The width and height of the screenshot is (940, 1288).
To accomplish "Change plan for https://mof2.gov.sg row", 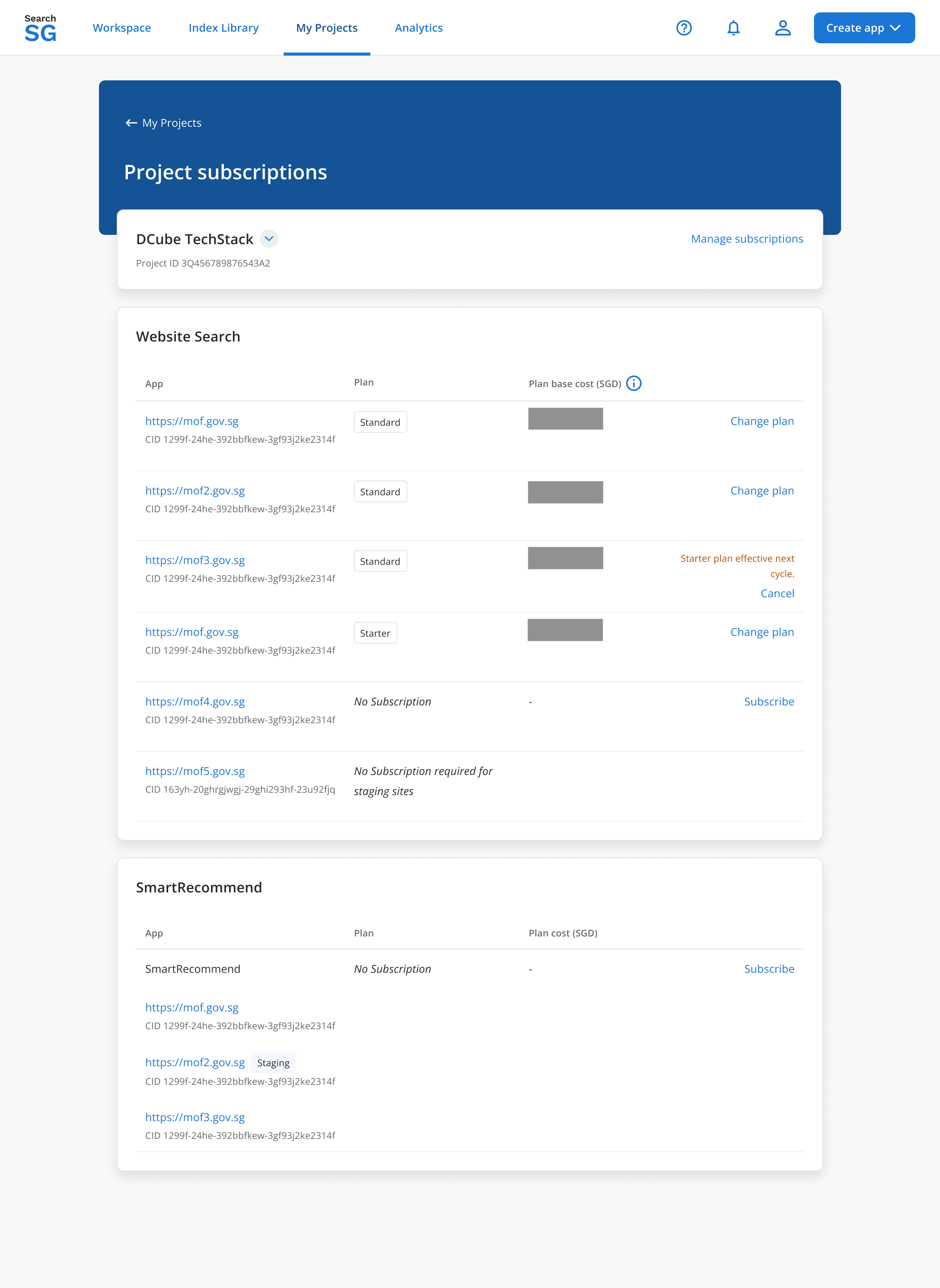I will [x=762, y=491].
